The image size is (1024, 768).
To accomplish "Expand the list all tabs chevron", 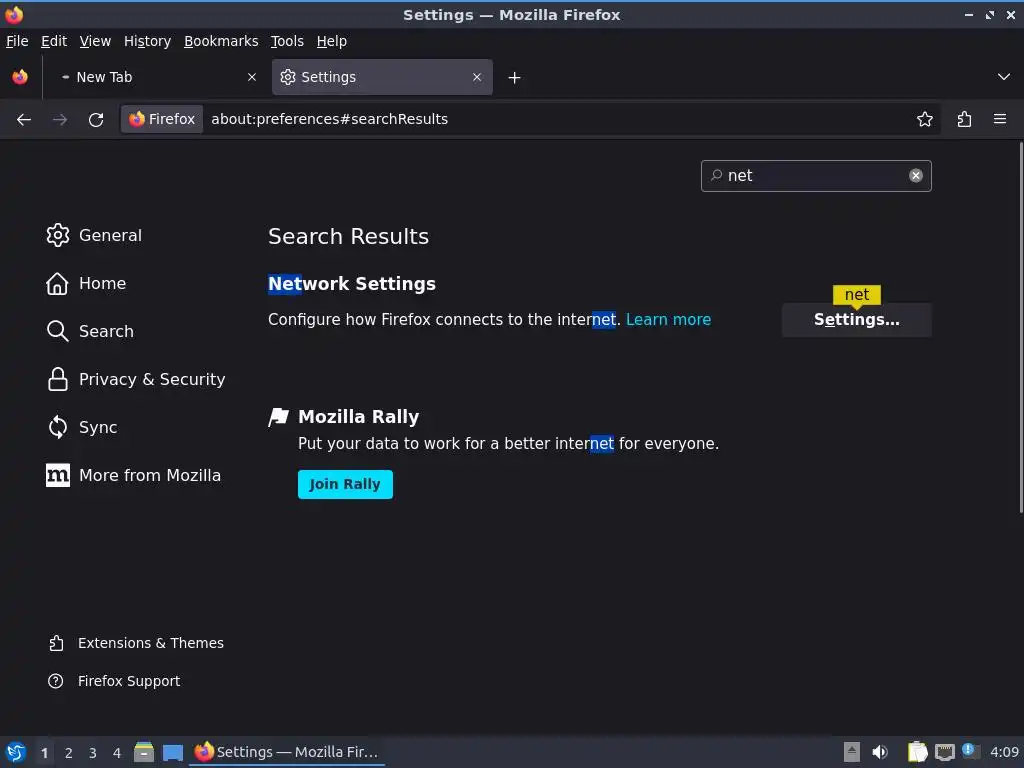I will coord(1003,77).
